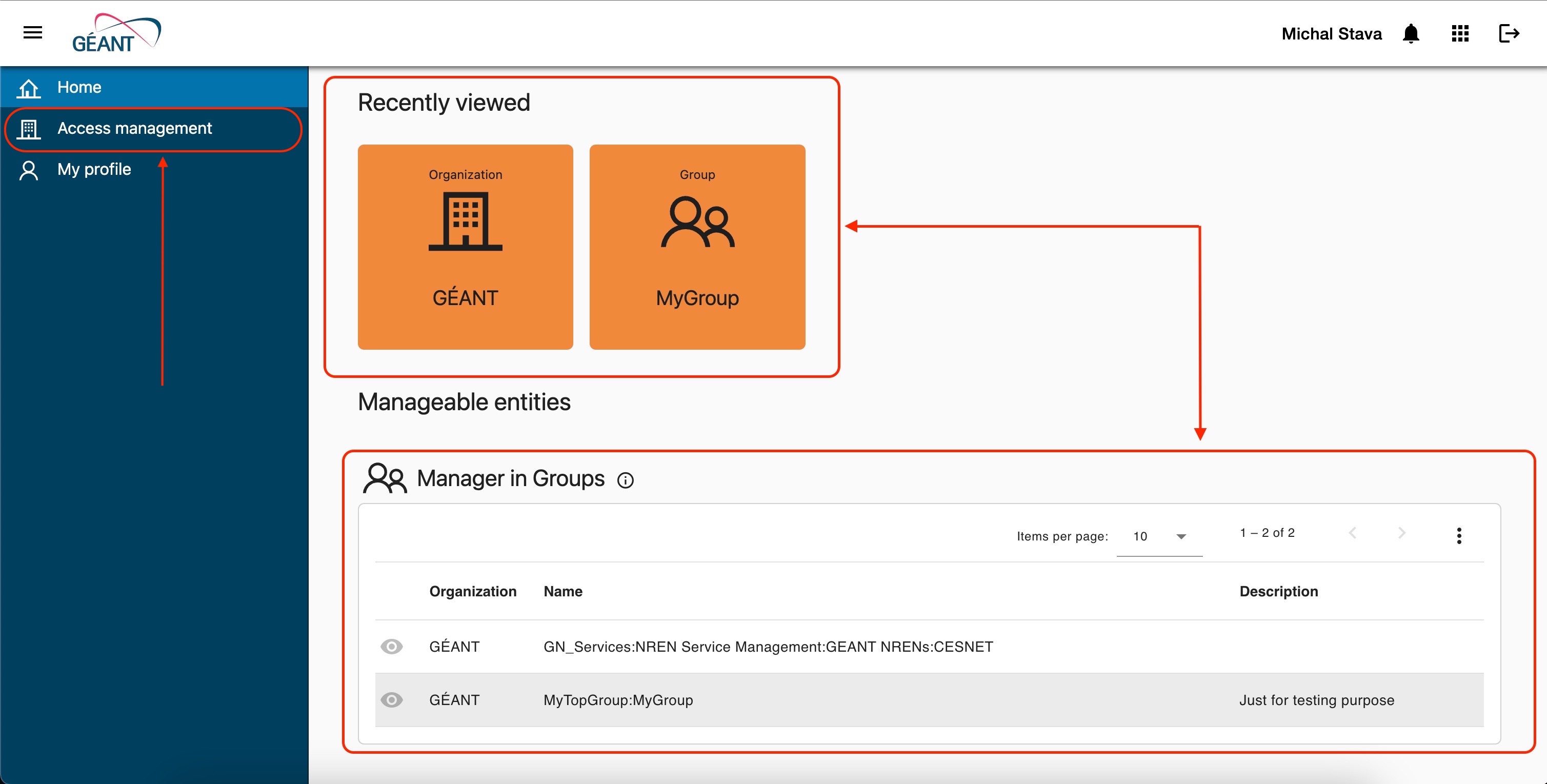The image size is (1547, 784).
Task: Click the Group people icon on MyGroup card
Action: 697,222
